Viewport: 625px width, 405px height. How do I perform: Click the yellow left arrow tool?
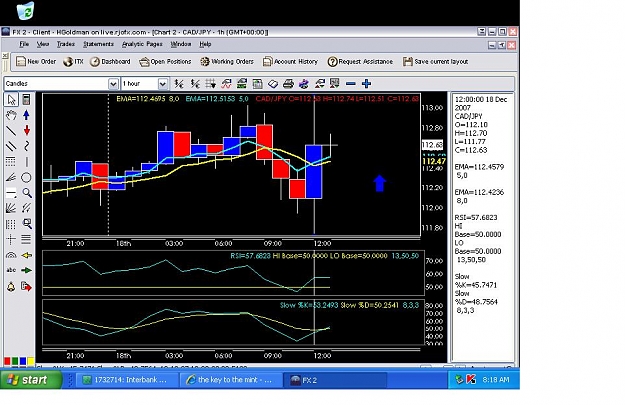coord(26,255)
